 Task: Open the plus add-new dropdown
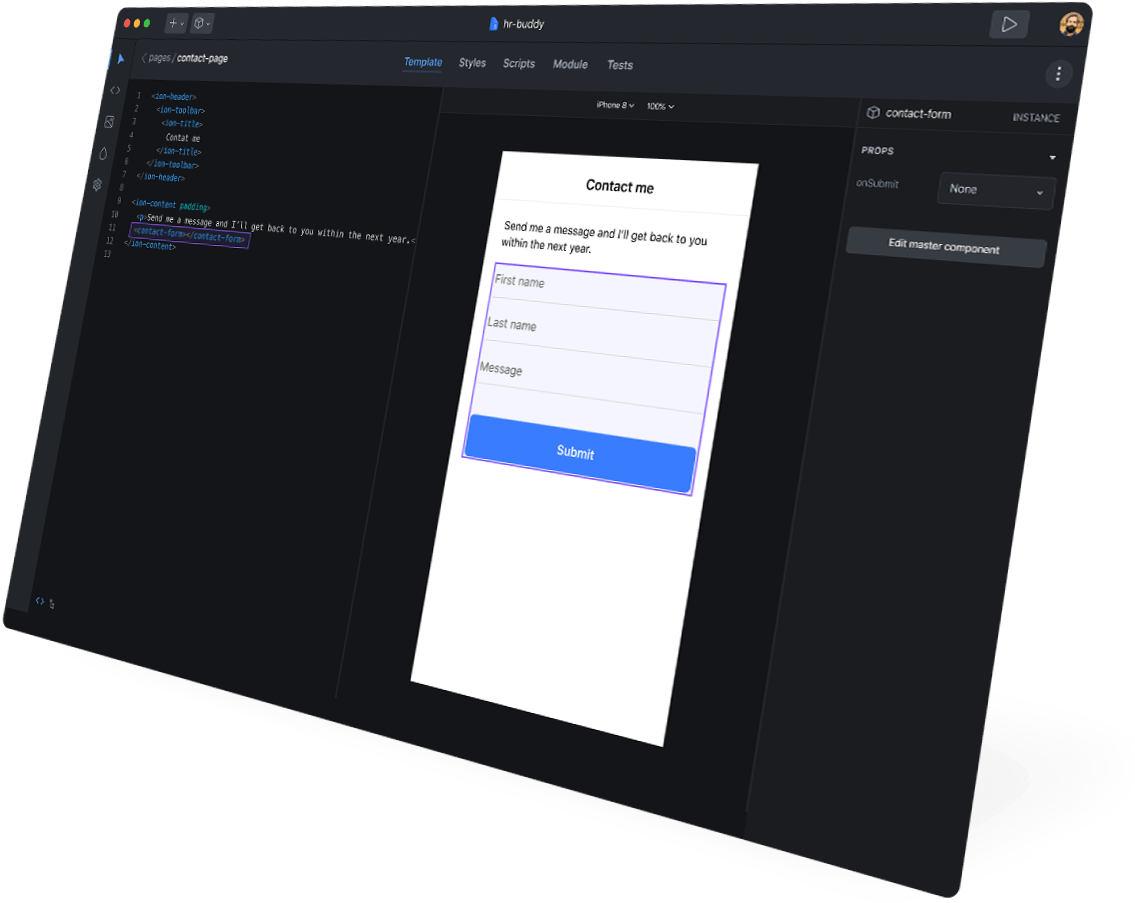coord(175,22)
